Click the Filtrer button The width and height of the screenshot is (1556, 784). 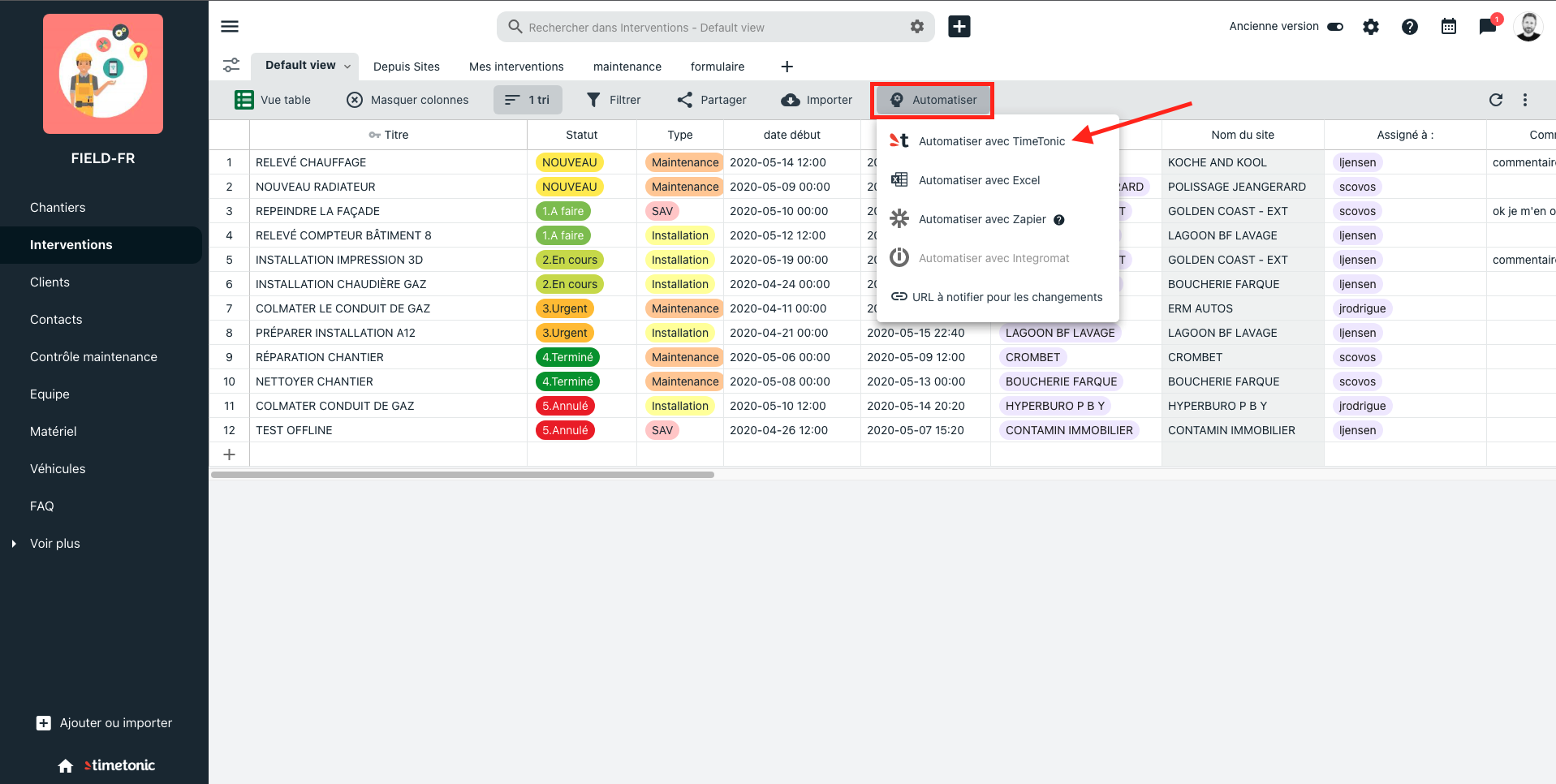(614, 100)
